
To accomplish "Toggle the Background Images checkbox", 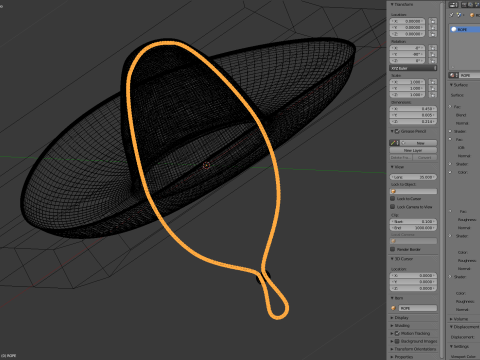I will 397,341.
